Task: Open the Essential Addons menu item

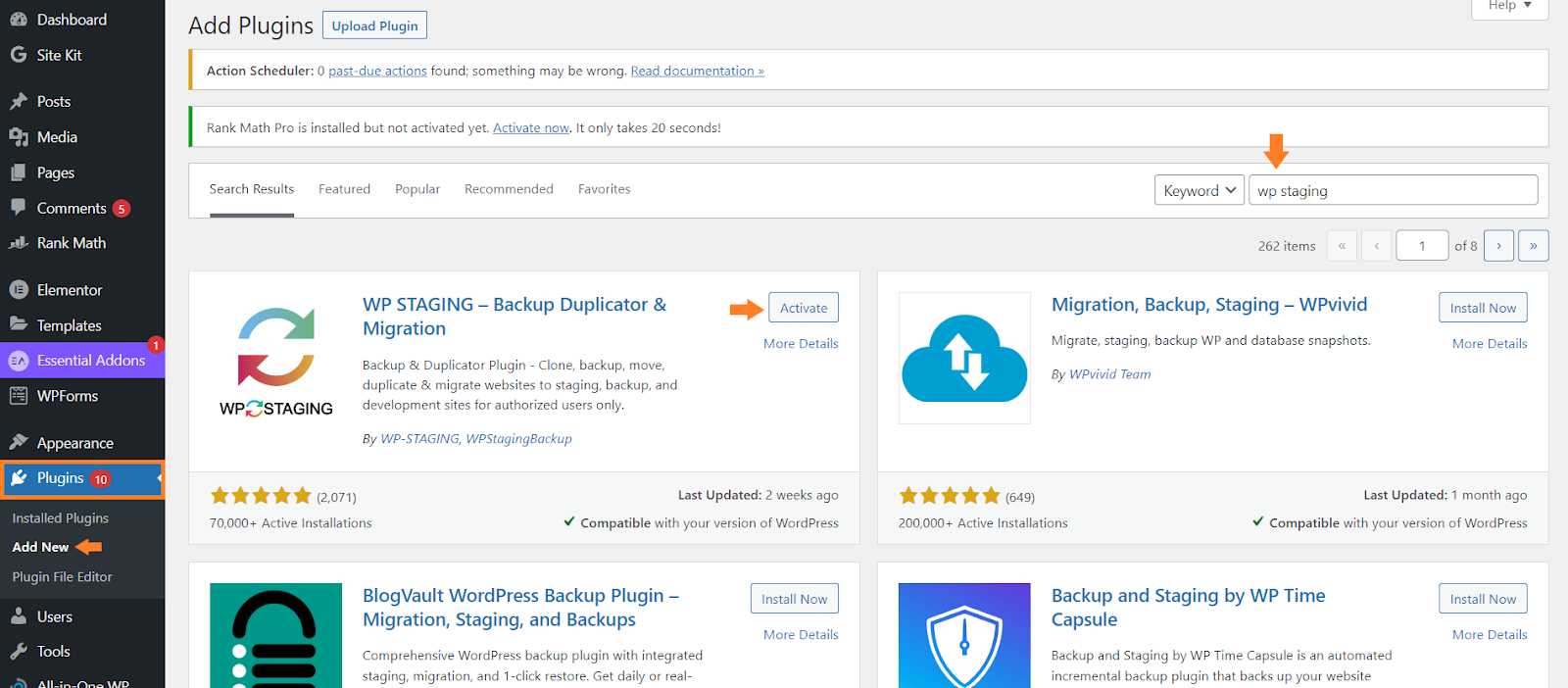Action: click(x=82, y=361)
